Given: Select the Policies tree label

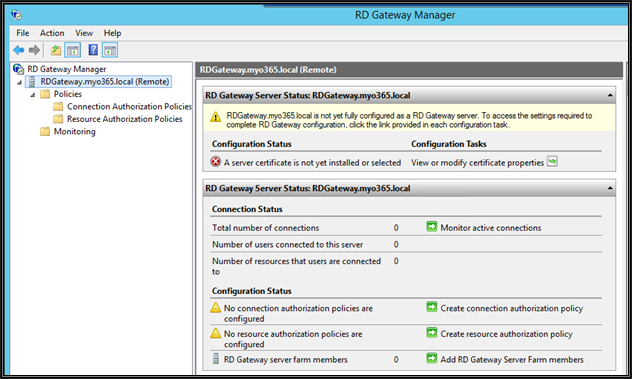Looking at the screenshot, I should tap(68, 94).
